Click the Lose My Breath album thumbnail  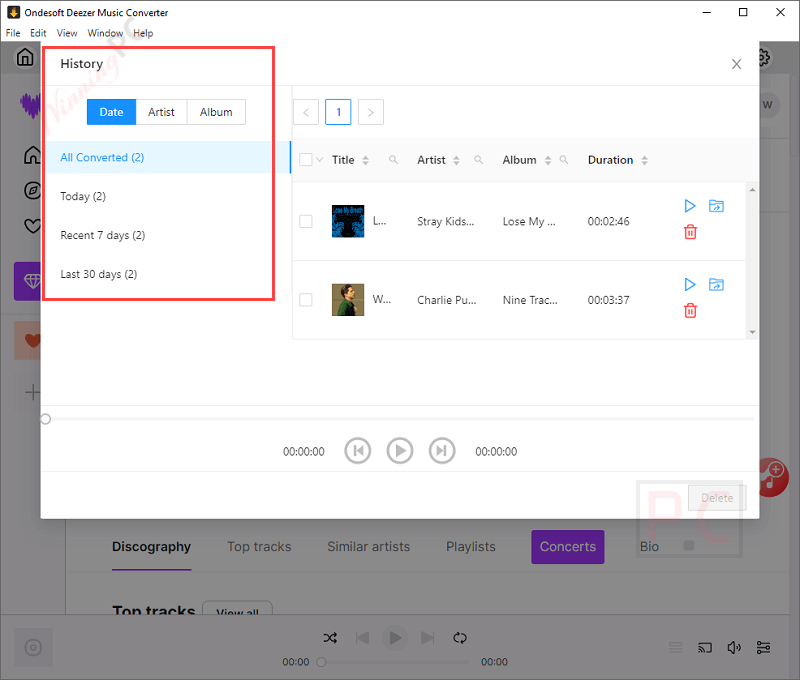point(348,221)
